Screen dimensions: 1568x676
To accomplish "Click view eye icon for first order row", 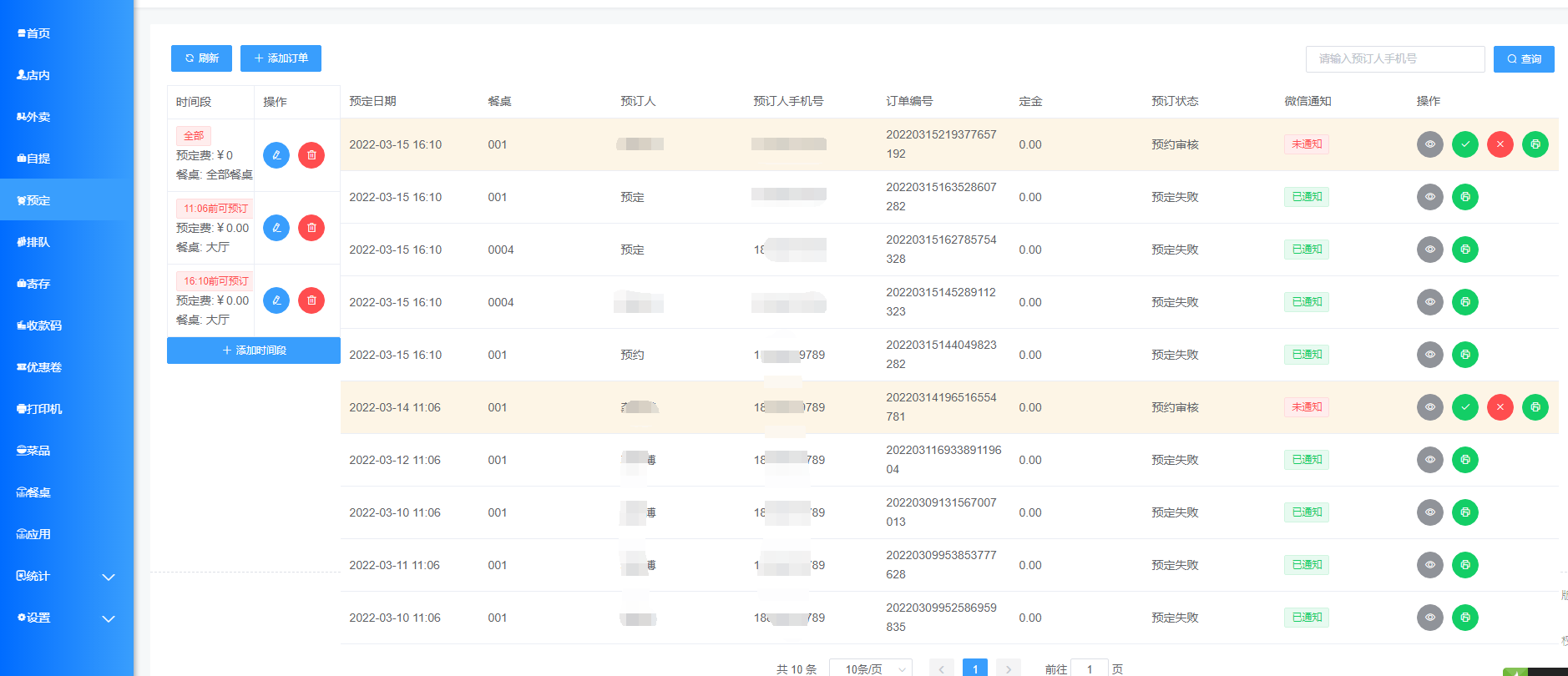I will [1429, 144].
